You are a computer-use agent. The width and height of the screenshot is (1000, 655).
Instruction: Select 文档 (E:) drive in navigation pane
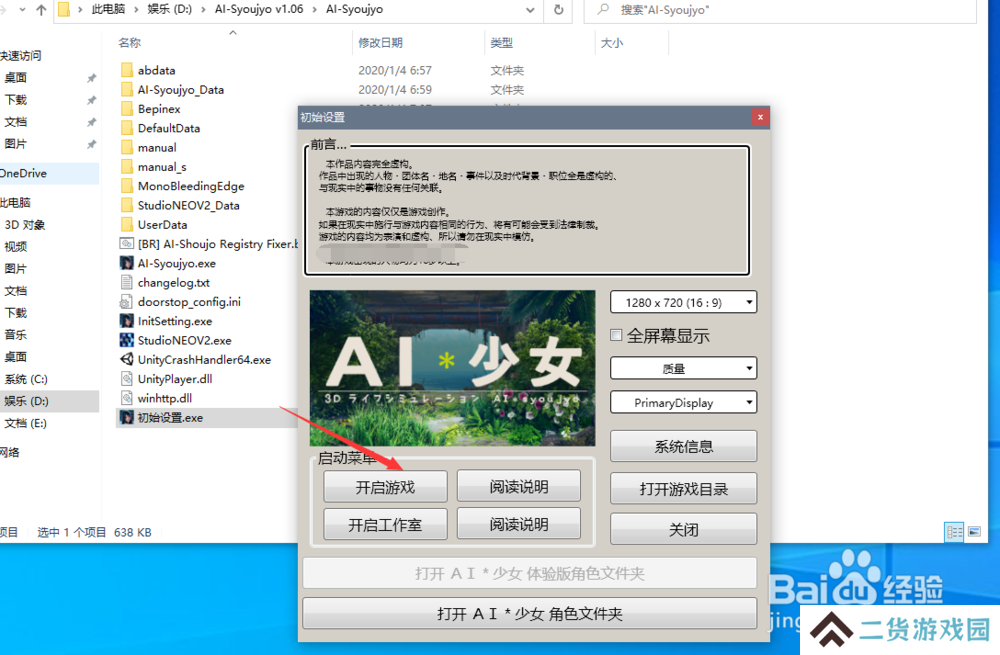point(26,423)
